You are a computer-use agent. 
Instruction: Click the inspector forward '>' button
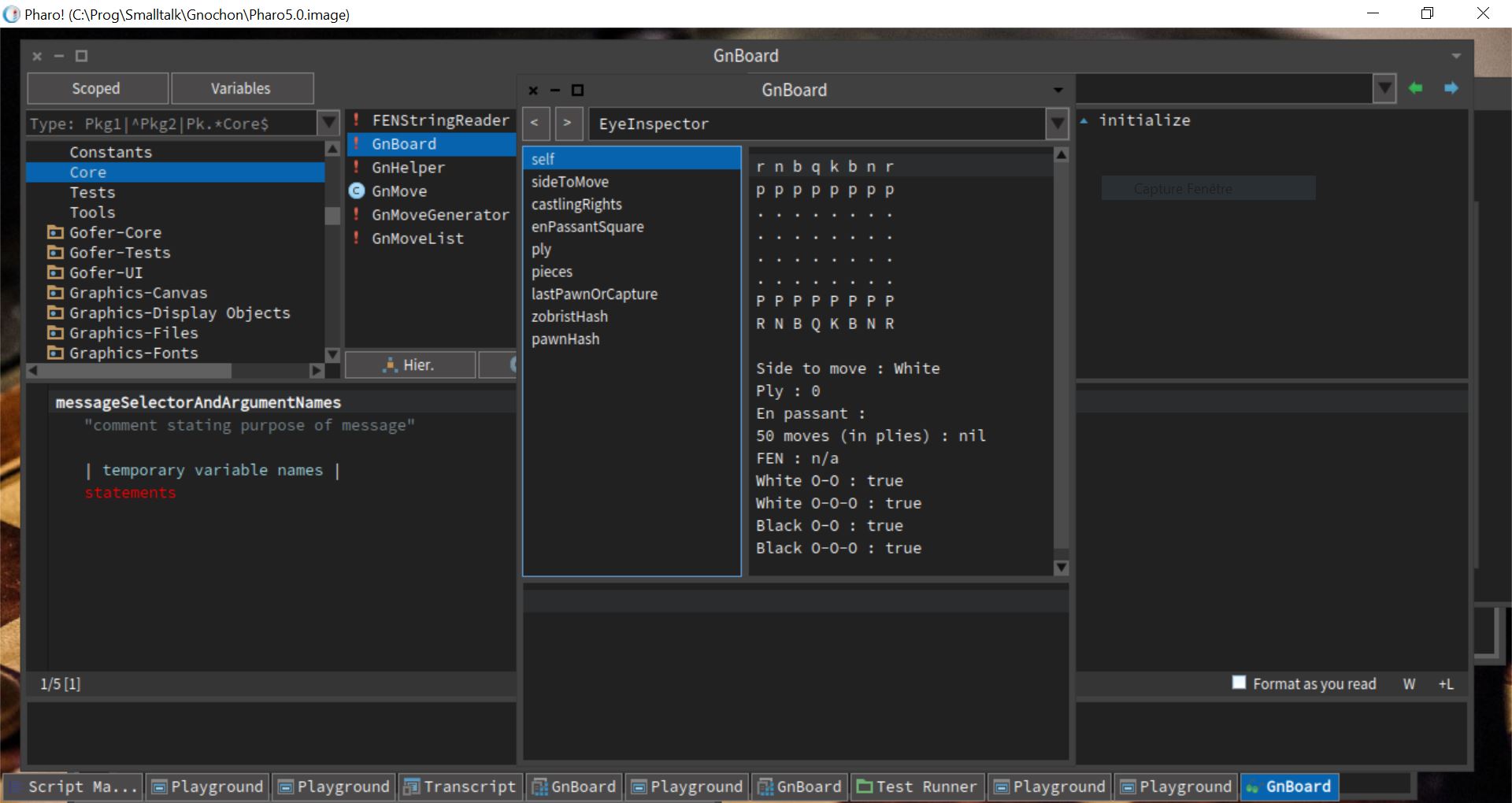click(x=569, y=123)
